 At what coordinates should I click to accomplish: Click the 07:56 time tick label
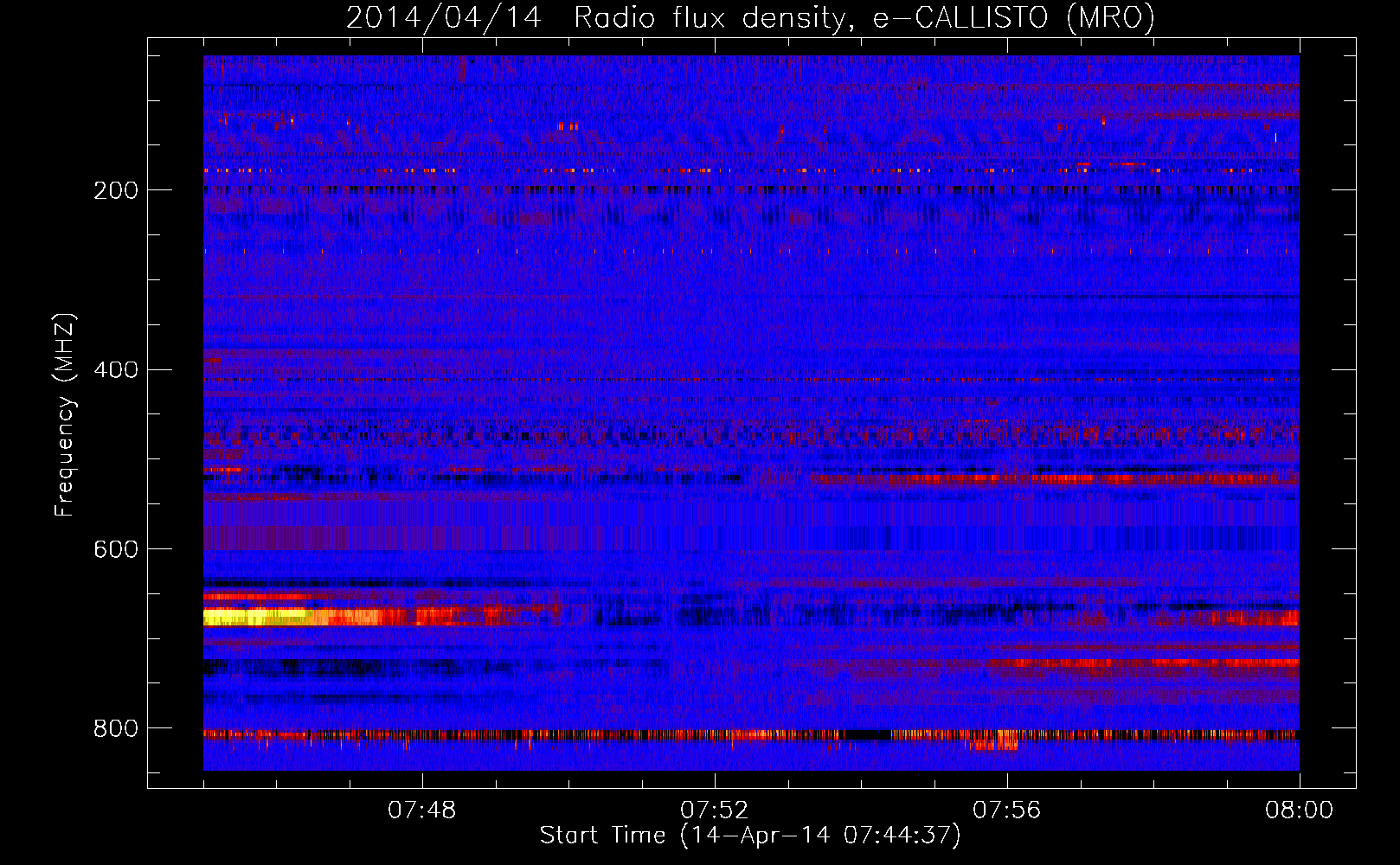(1007, 811)
